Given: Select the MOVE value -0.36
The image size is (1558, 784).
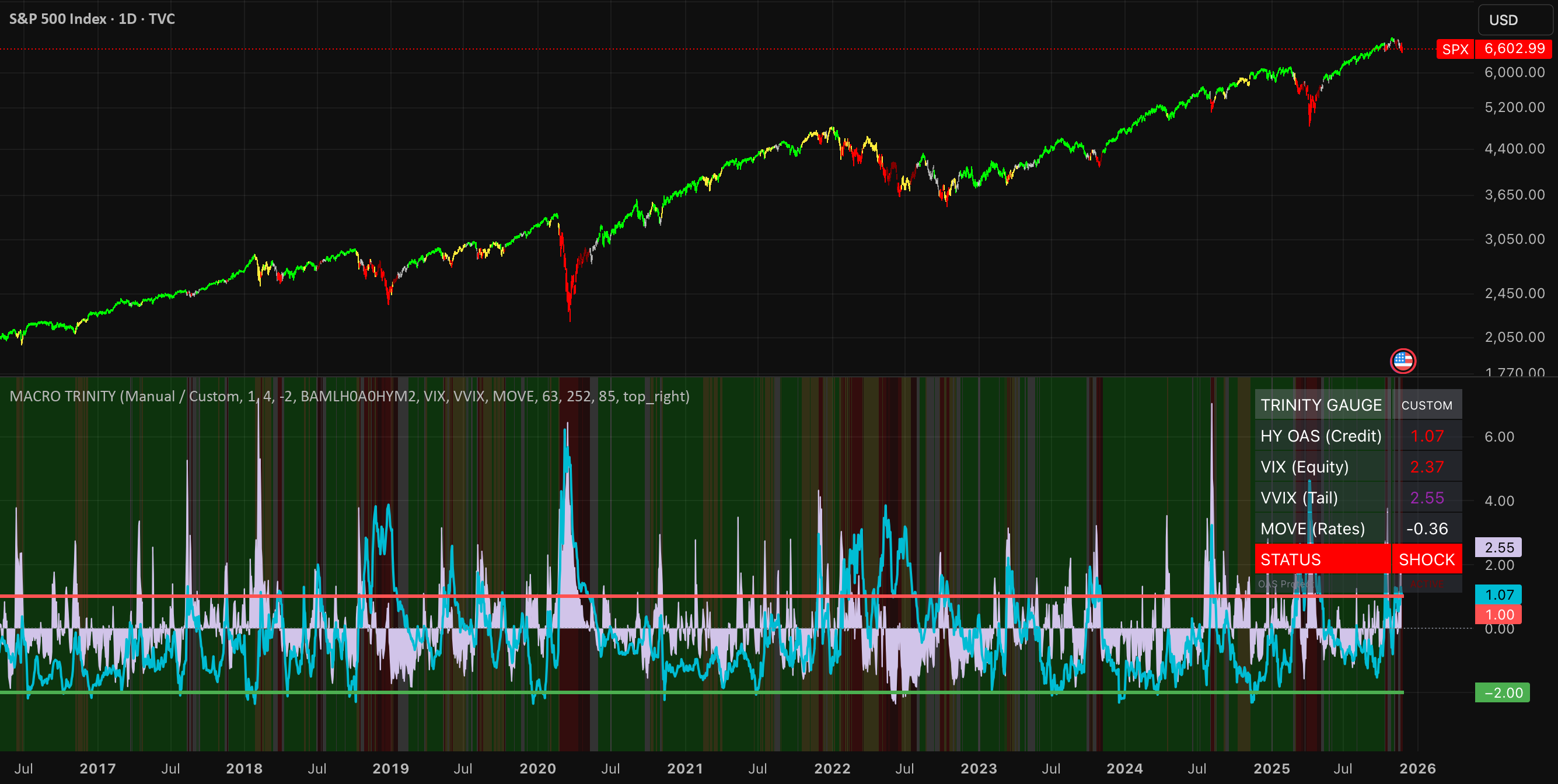Looking at the screenshot, I should pyautogui.click(x=1427, y=528).
